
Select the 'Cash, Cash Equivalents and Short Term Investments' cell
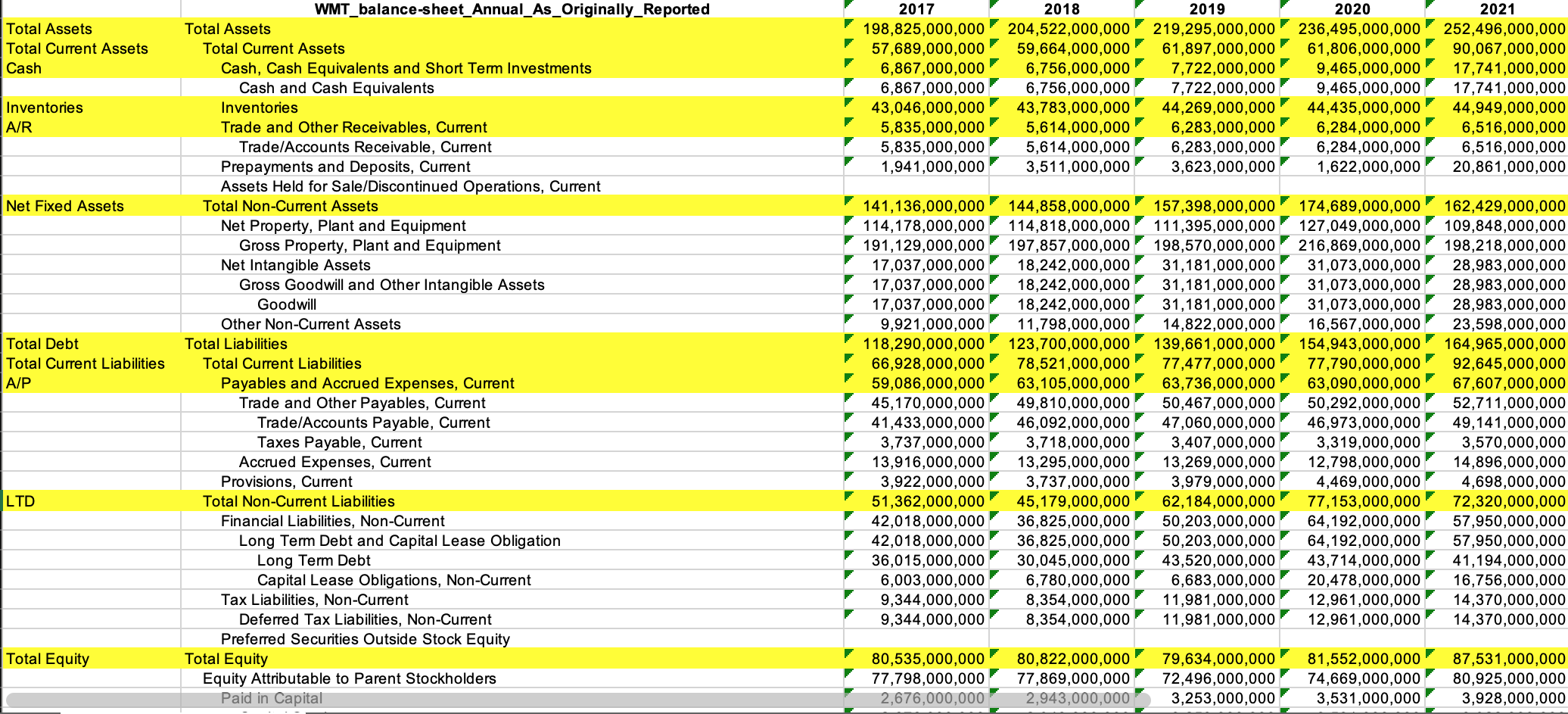coord(512,68)
